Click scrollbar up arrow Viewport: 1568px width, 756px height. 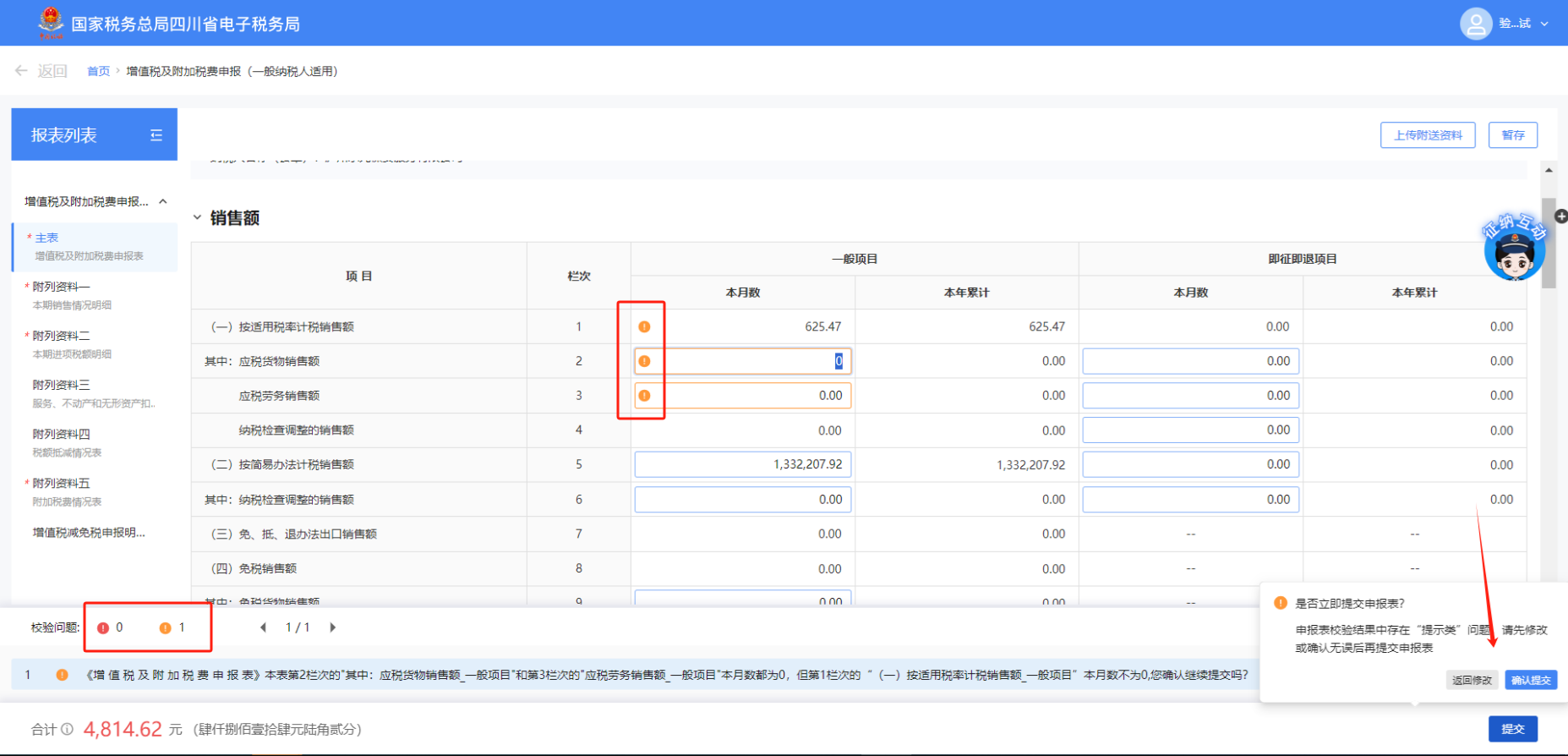[x=1549, y=170]
